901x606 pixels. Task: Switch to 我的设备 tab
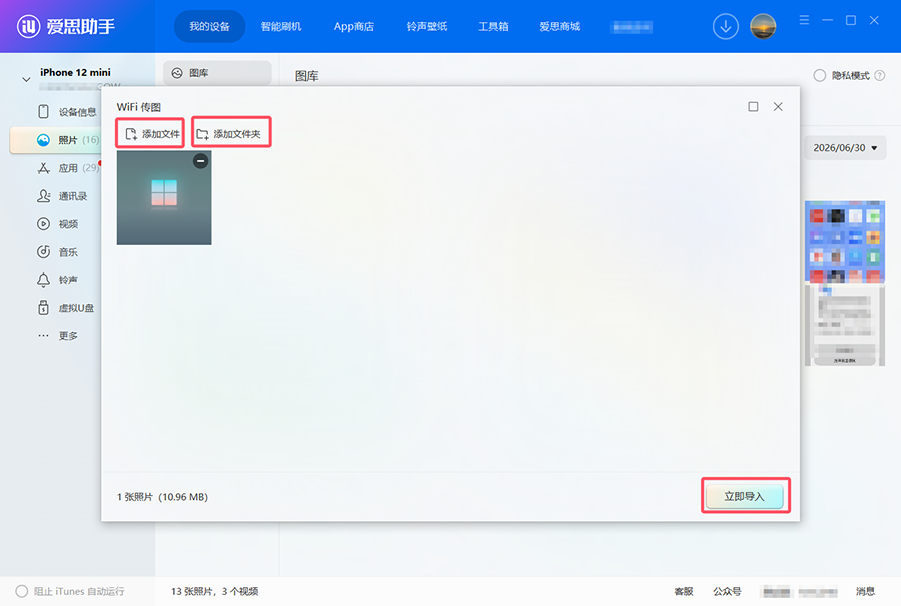point(209,26)
